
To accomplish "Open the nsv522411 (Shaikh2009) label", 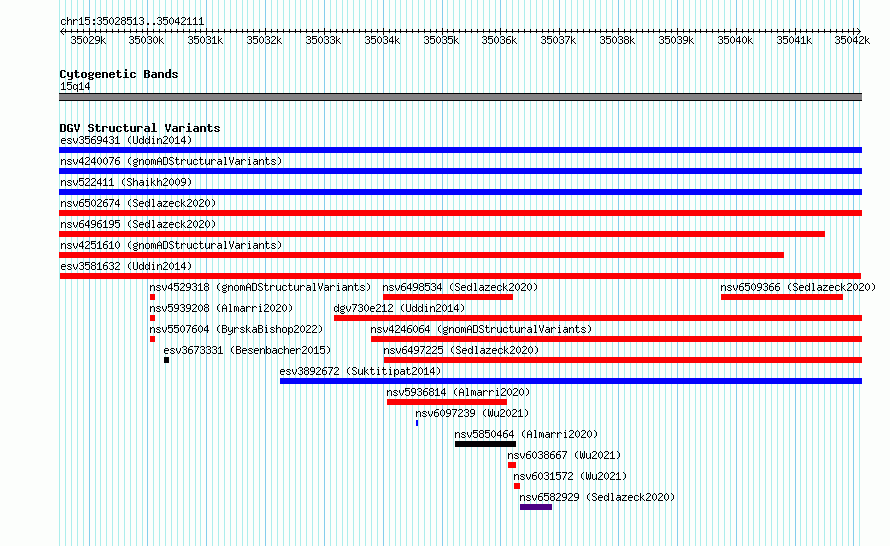I will pos(126,182).
